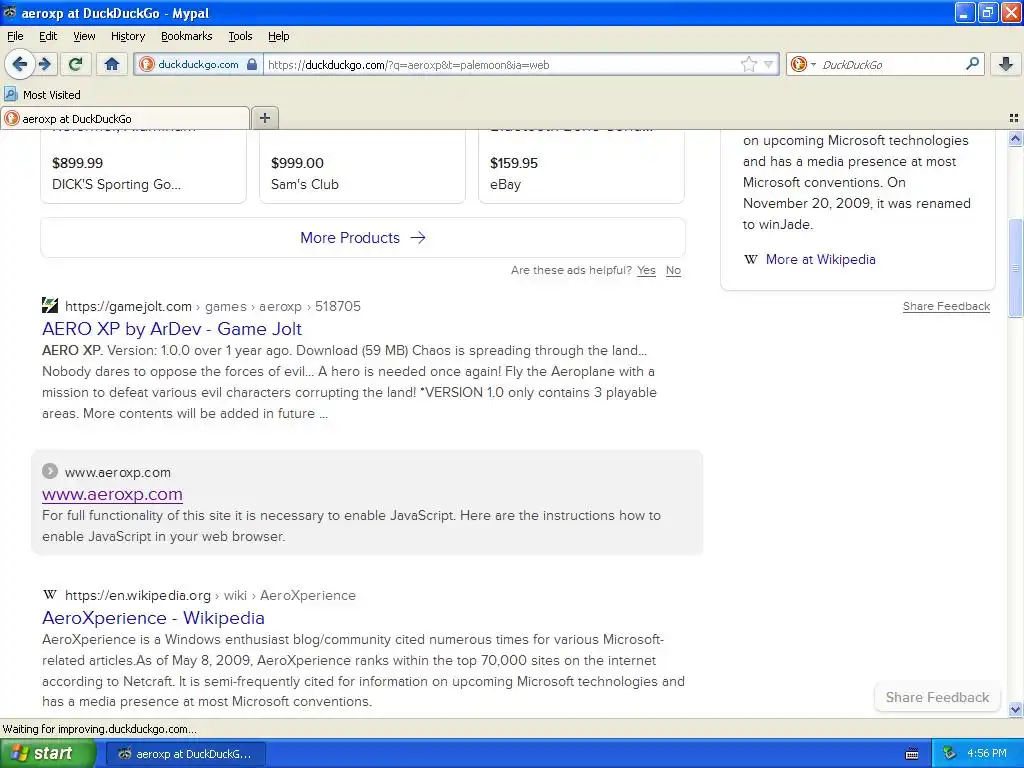Image resolution: width=1024 pixels, height=768 pixels.
Task: Click the More Products button
Action: (363, 238)
